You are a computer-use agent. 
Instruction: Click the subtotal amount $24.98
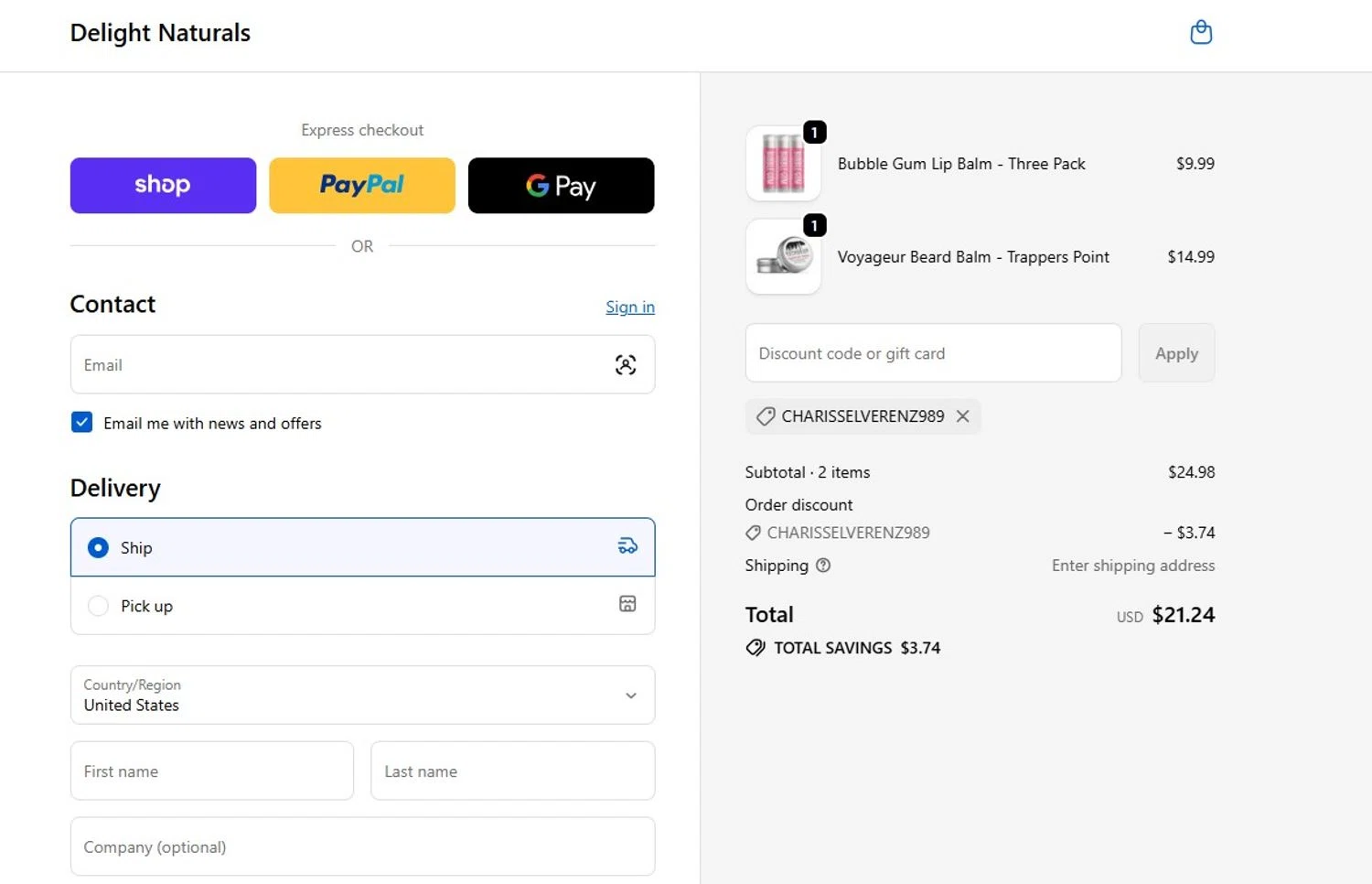1191,472
